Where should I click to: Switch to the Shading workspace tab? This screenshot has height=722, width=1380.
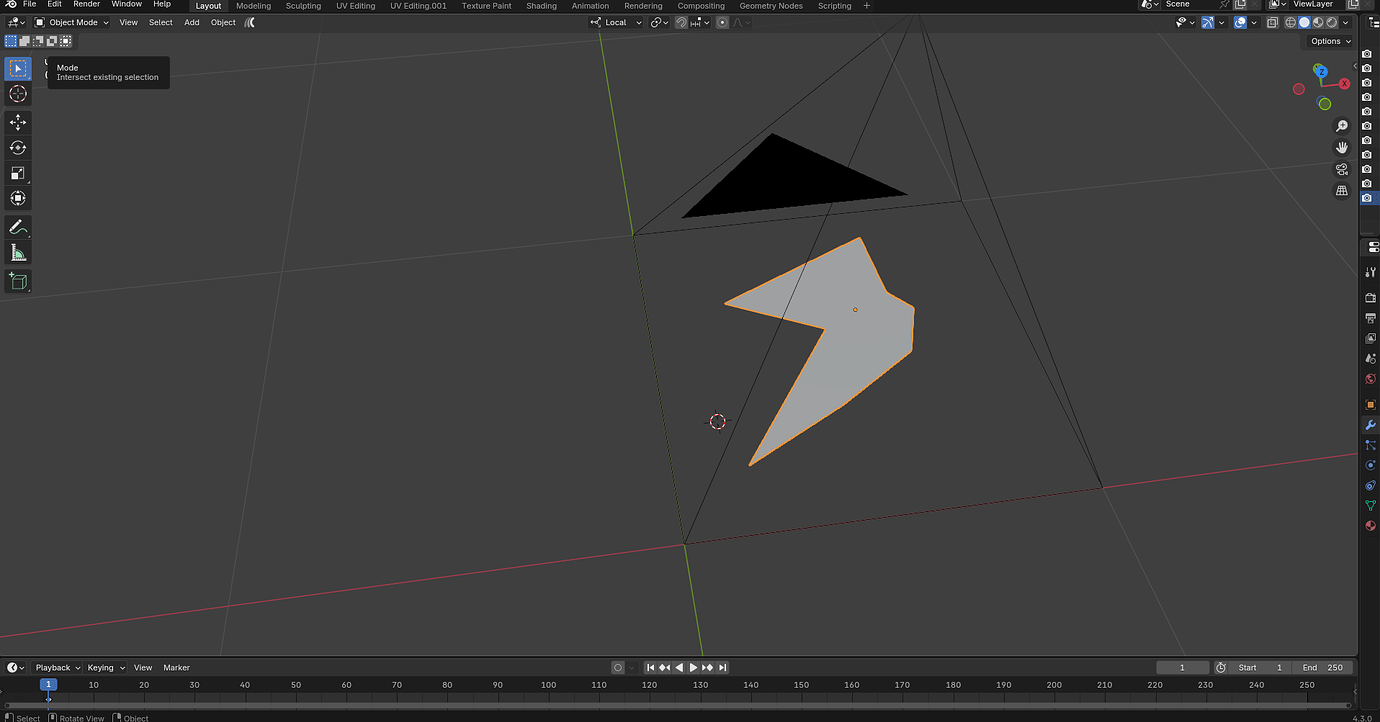(541, 6)
